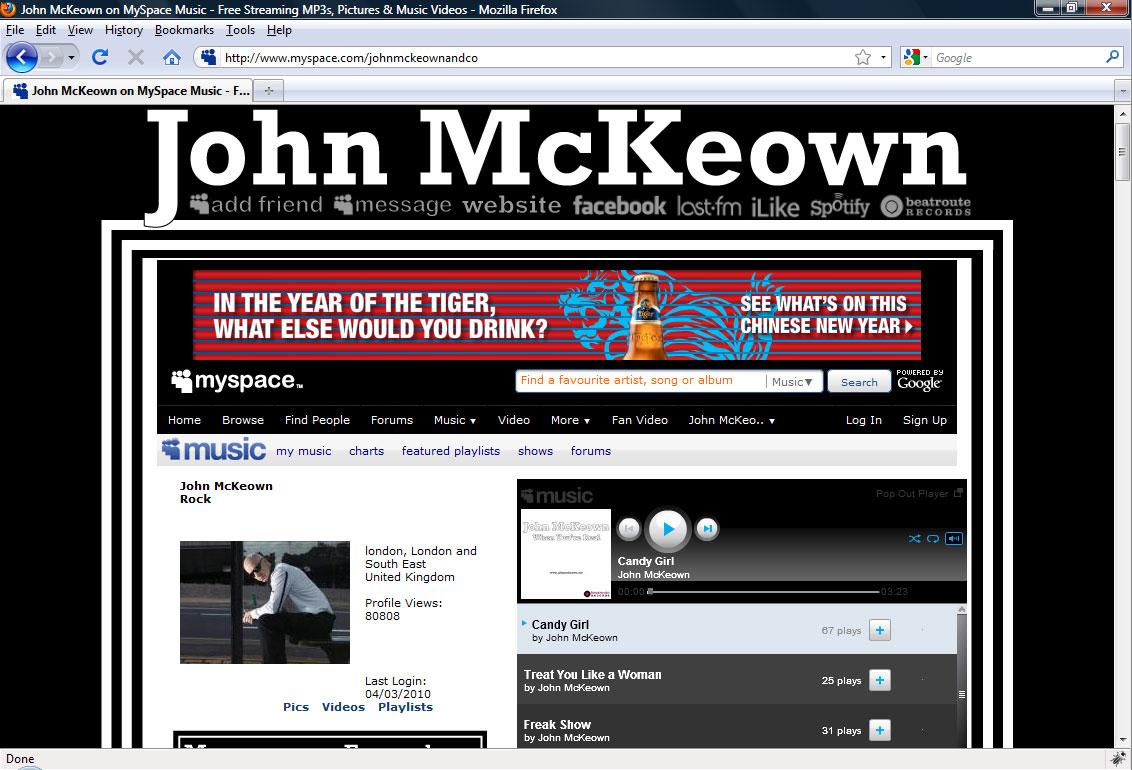Click the myspace Search button
Screen dimensions: 1132x770
[x=859, y=382]
